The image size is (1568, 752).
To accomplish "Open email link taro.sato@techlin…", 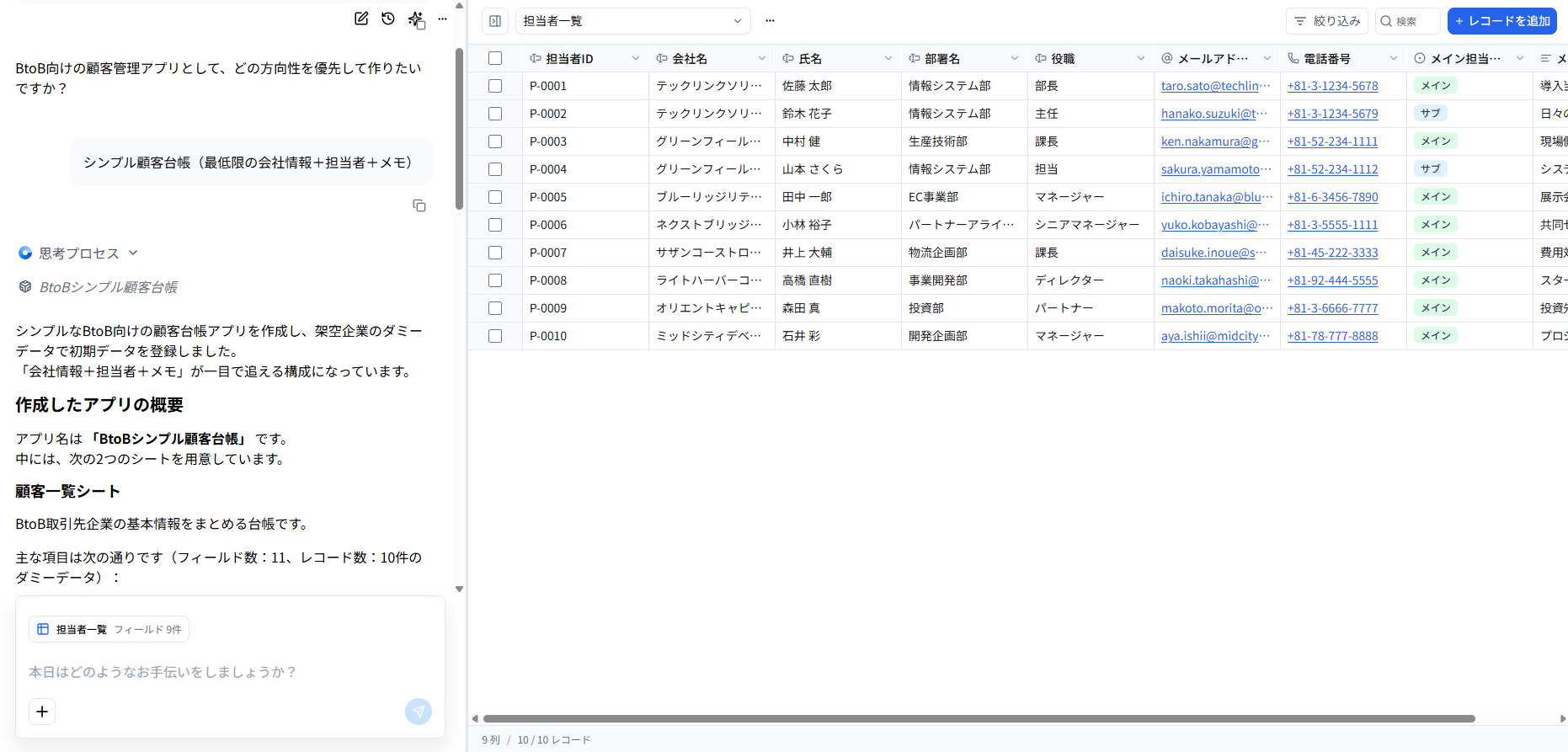I will coord(1215,86).
